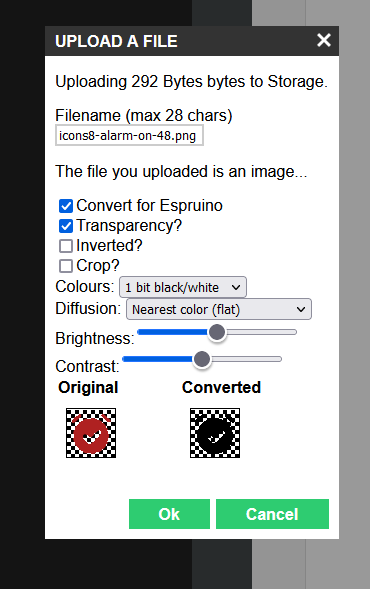Screen dimensions: 370x589
Task: Cancel the file upload
Action: point(272,514)
